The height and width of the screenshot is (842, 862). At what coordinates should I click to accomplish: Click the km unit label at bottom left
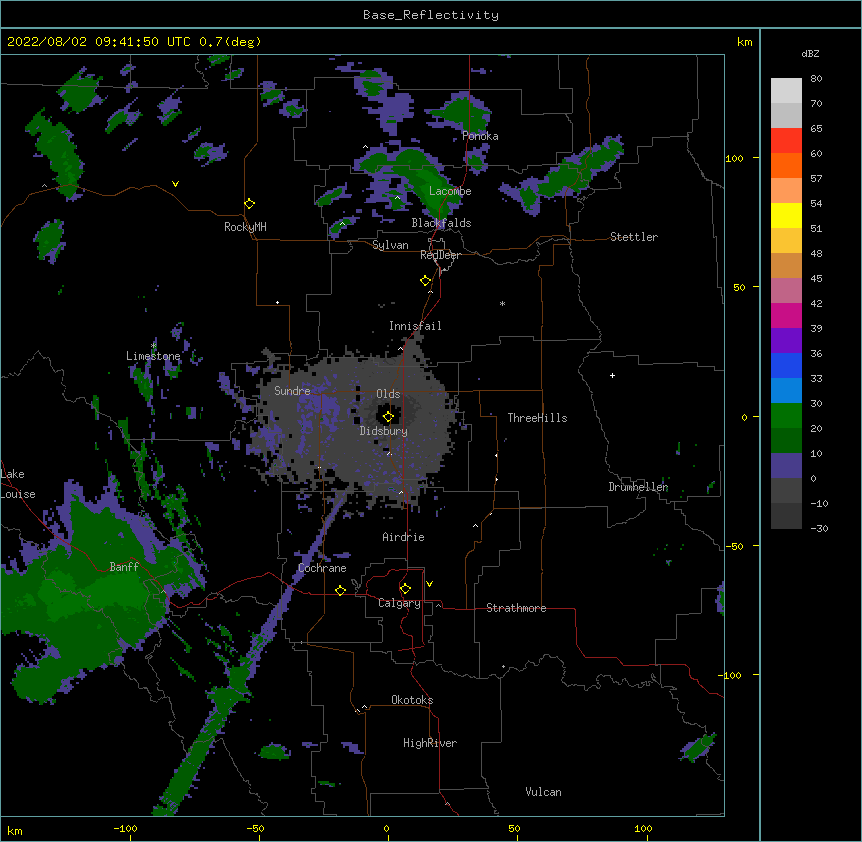click(x=15, y=831)
